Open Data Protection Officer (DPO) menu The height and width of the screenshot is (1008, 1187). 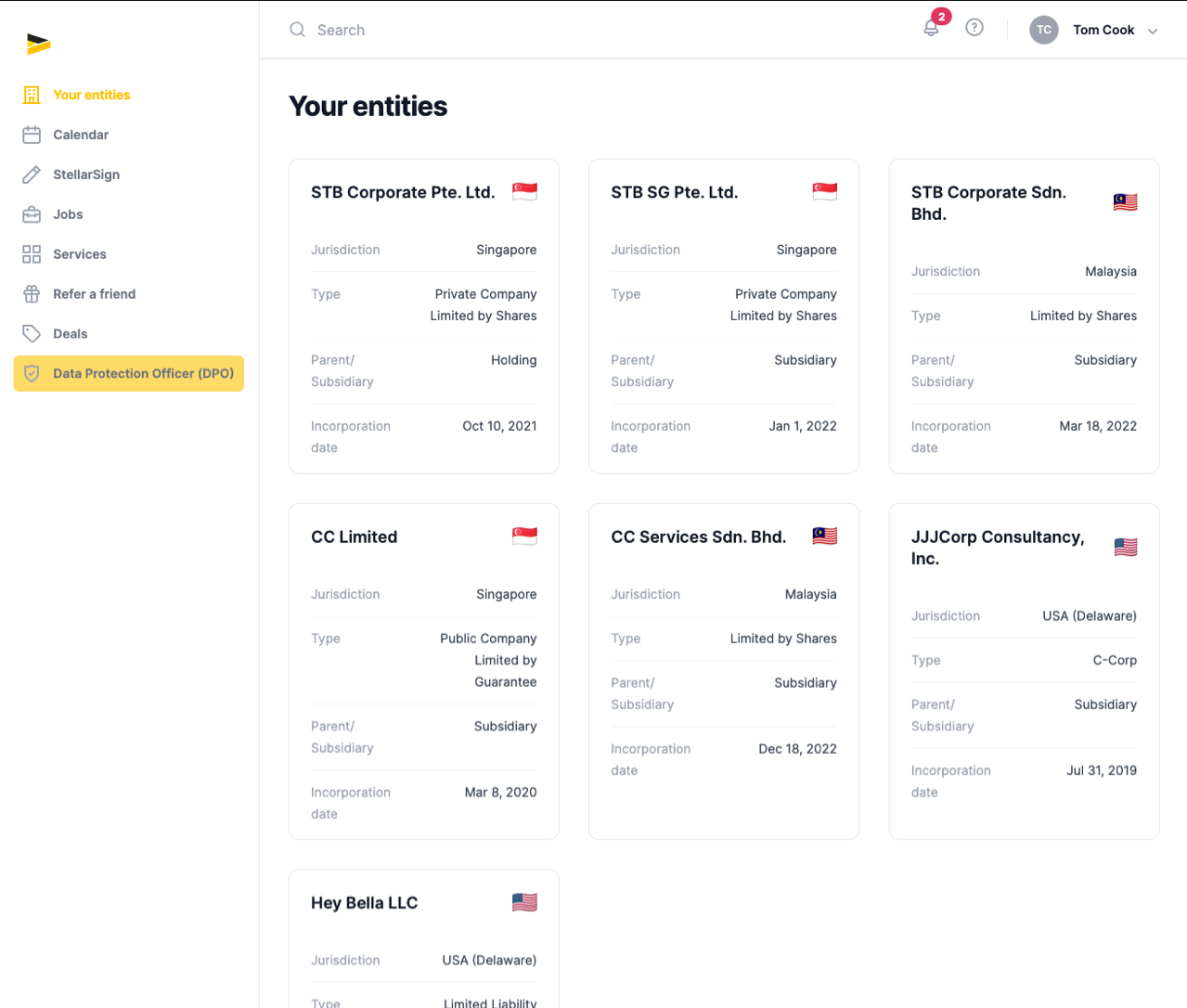129,373
